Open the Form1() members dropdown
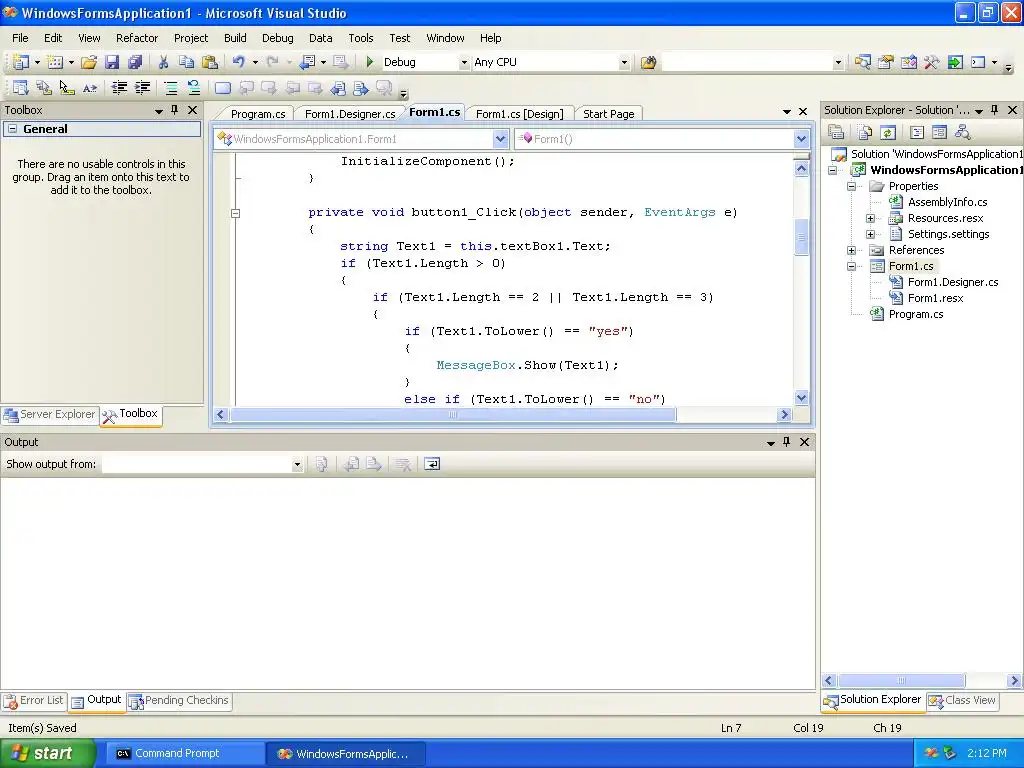The height and width of the screenshot is (768, 1024). click(x=801, y=138)
